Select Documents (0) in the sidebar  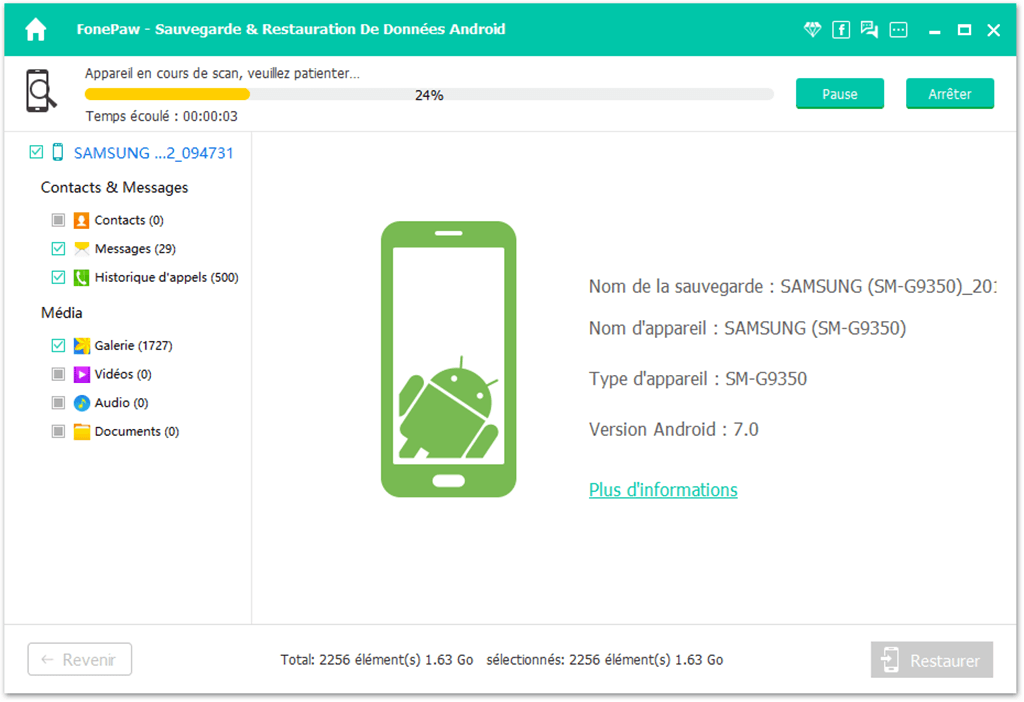coord(136,432)
